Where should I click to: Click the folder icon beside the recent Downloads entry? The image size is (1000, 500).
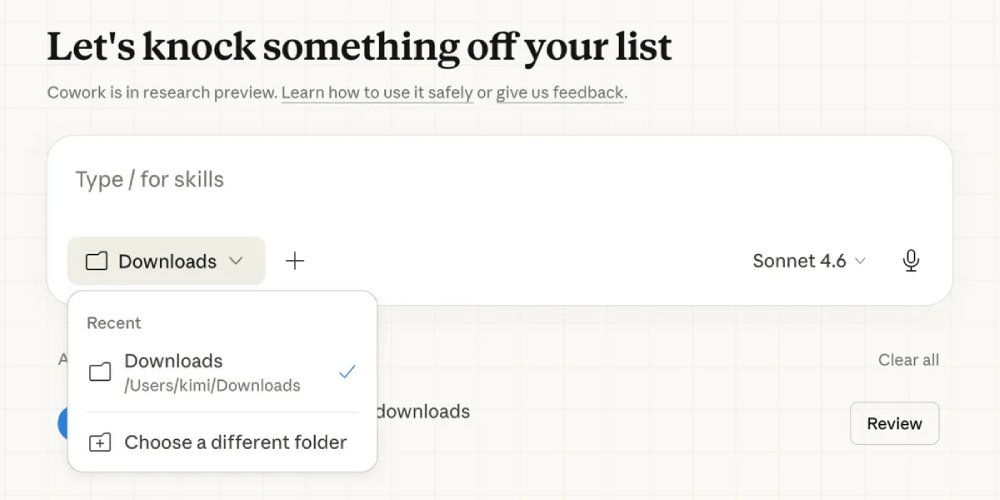100,372
